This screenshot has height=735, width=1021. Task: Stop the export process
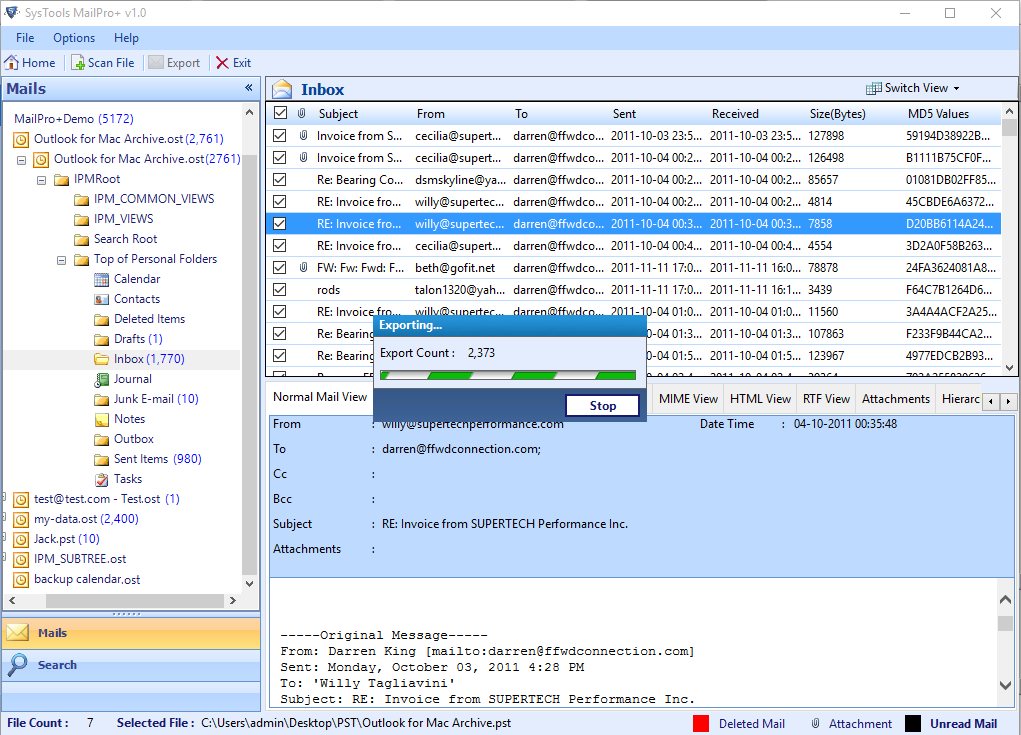[x=602, y=406]
